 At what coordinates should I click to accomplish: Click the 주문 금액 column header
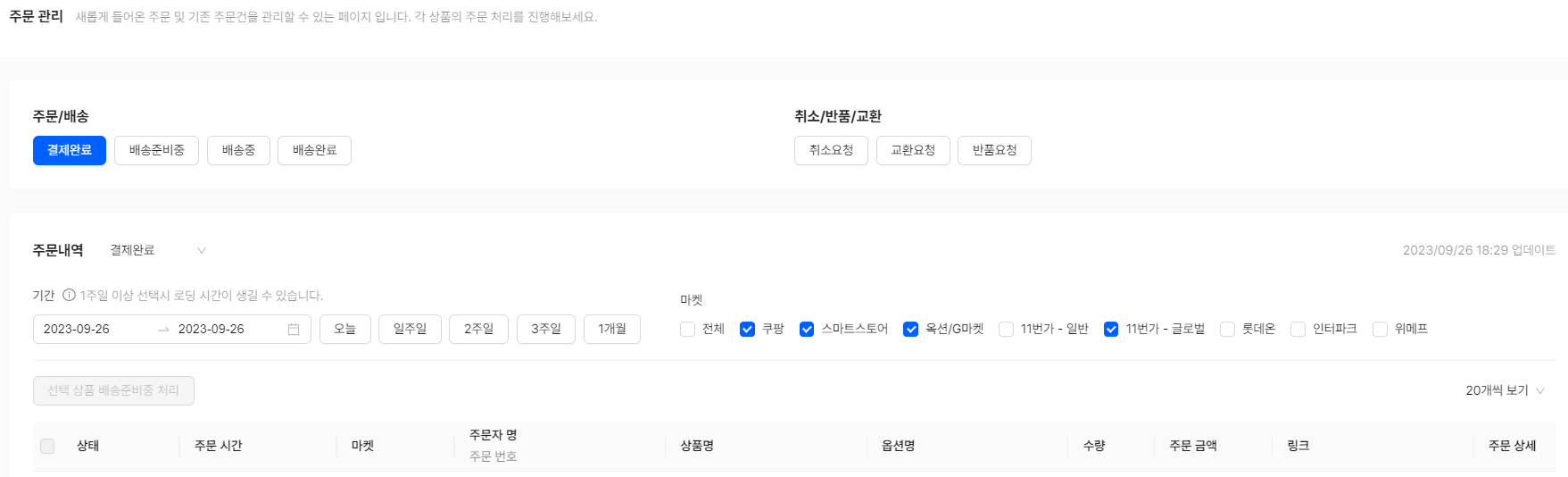pos(1193,446)
